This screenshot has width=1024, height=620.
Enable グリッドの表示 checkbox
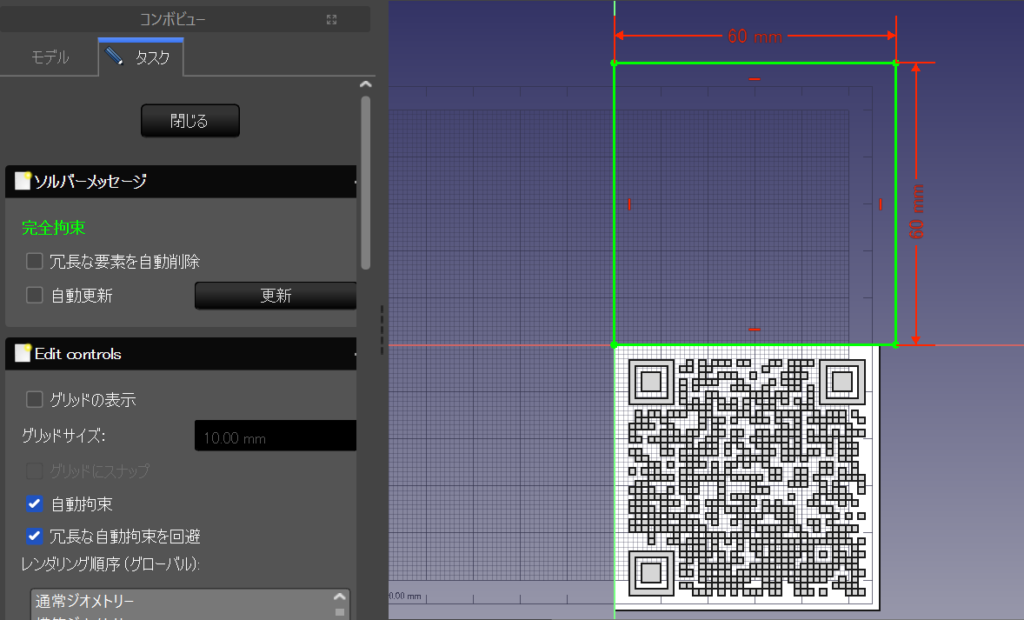pyautogui.click(x=34, y=399)
